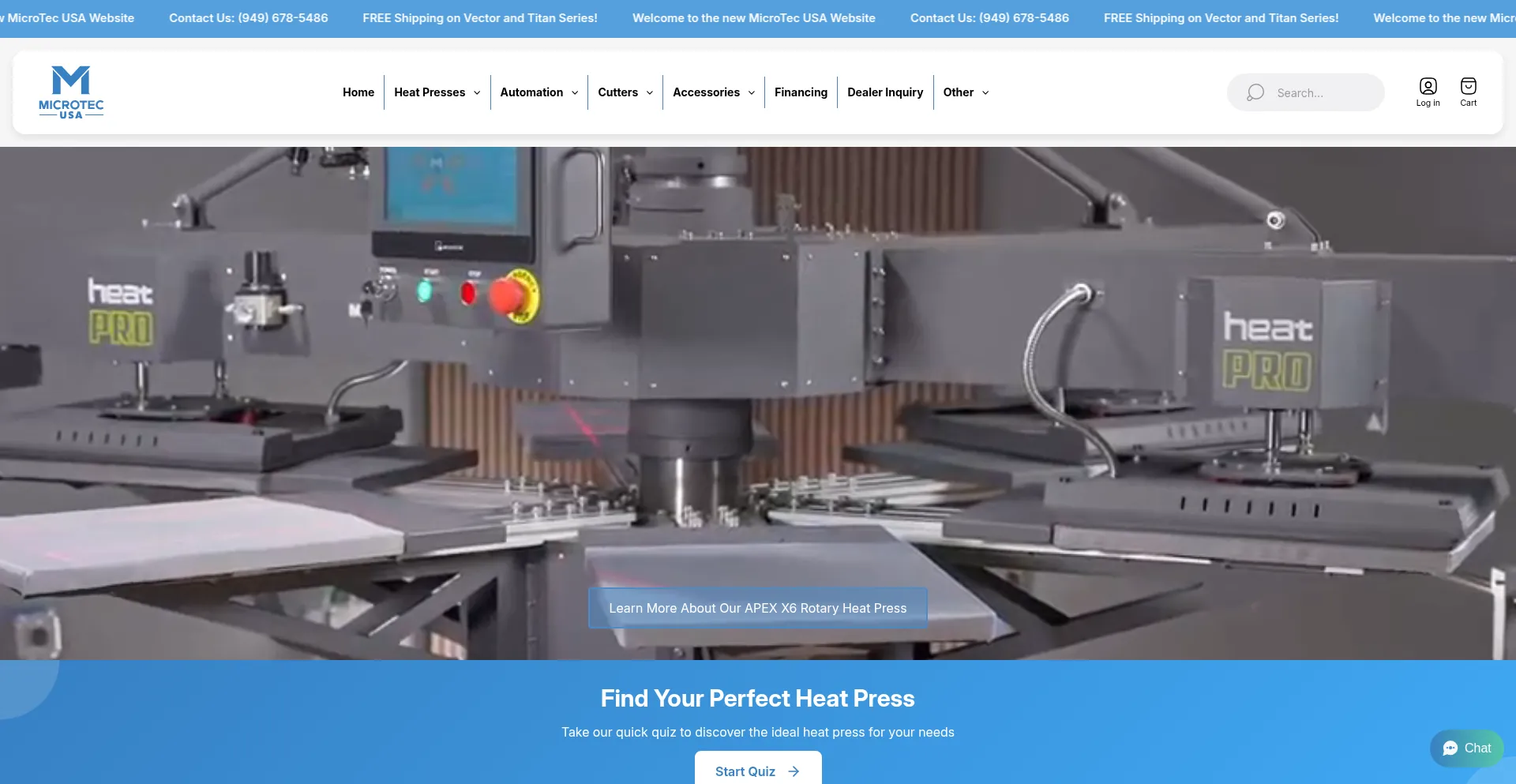Open the Dealer Inquiry page

(885, 92)
